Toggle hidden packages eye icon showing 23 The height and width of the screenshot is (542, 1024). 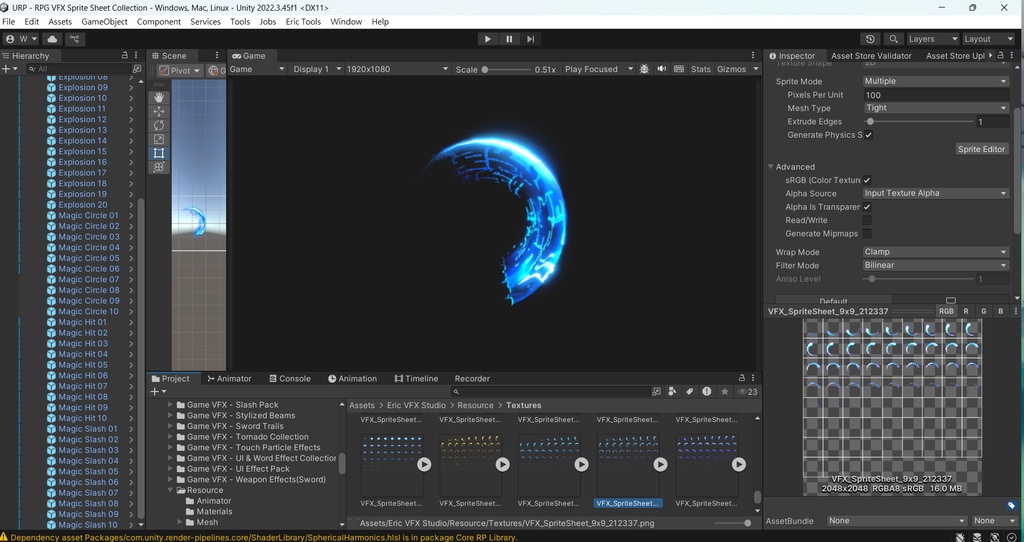[x=748, y=392]
